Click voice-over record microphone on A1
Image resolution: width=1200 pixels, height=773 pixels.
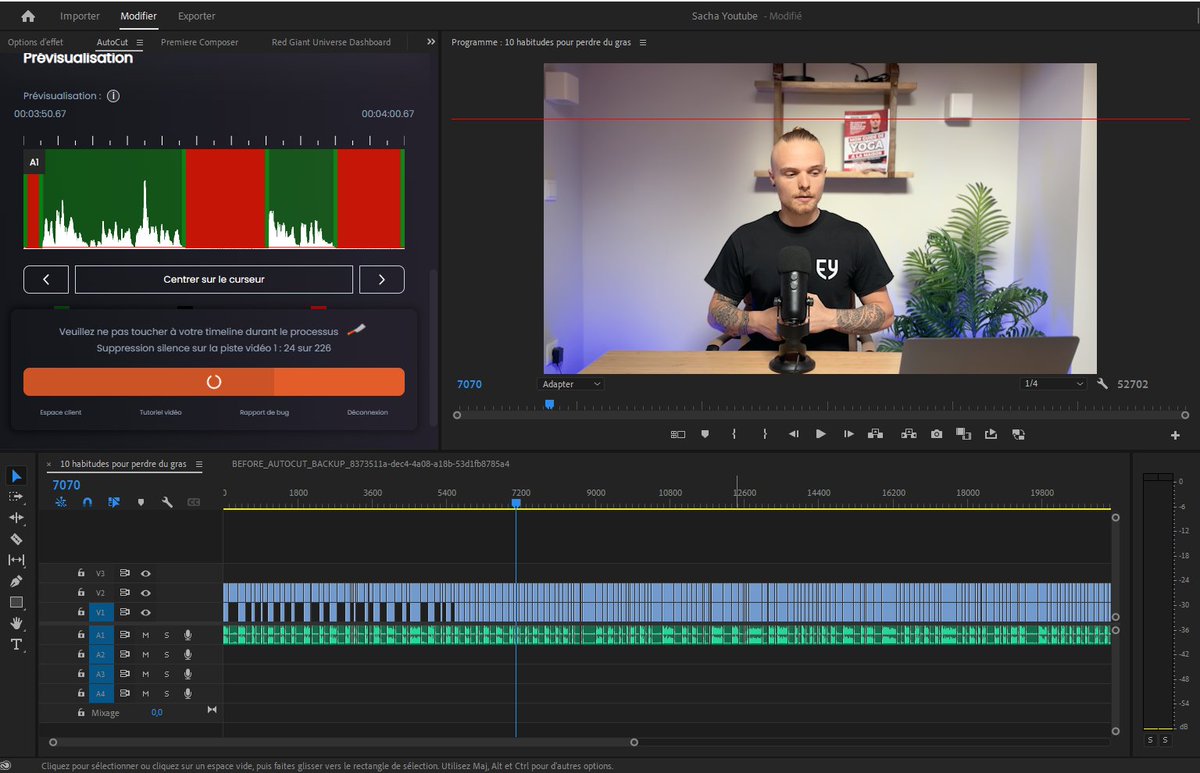point(187,635)
